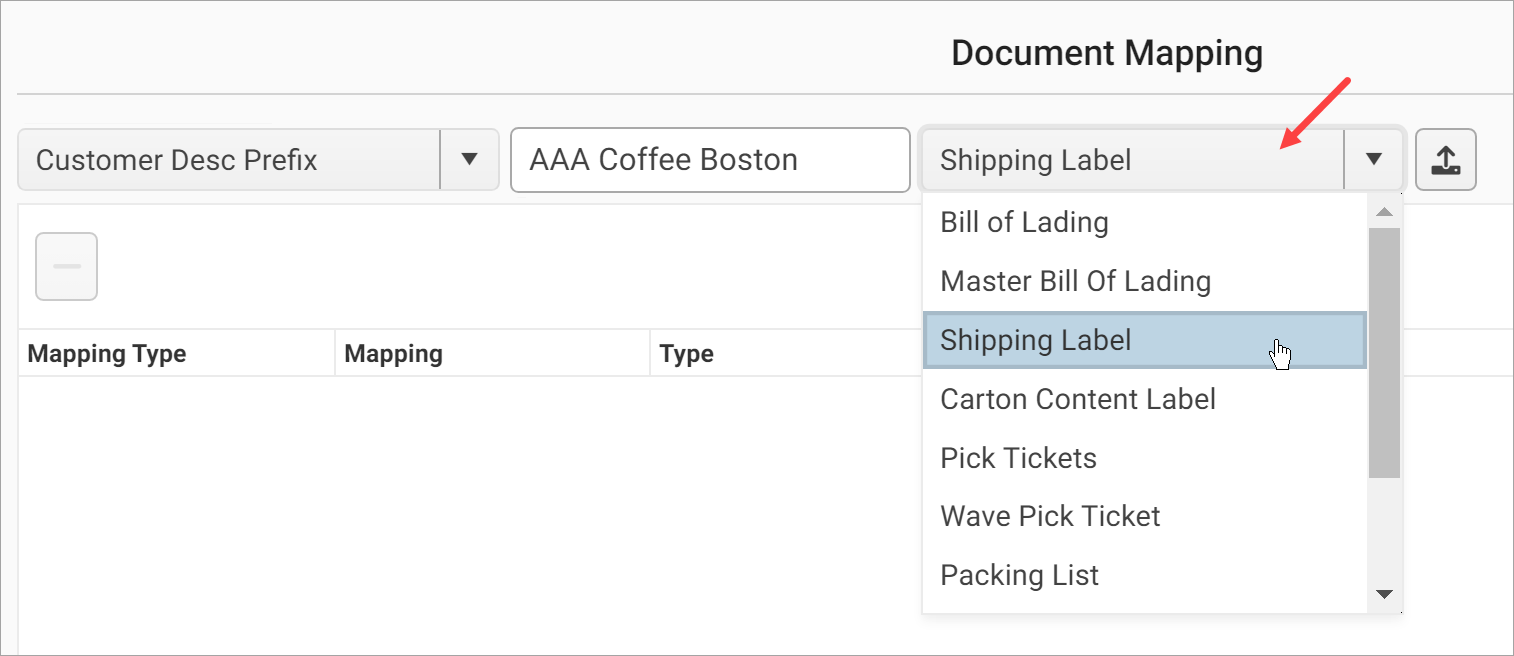Select Bill of Lading from the list

click(x=1023, y=222)
